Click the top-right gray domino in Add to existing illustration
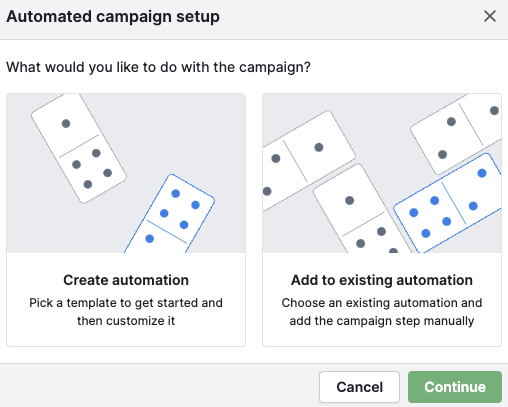 pyautogui.click(x=457, y=133)
